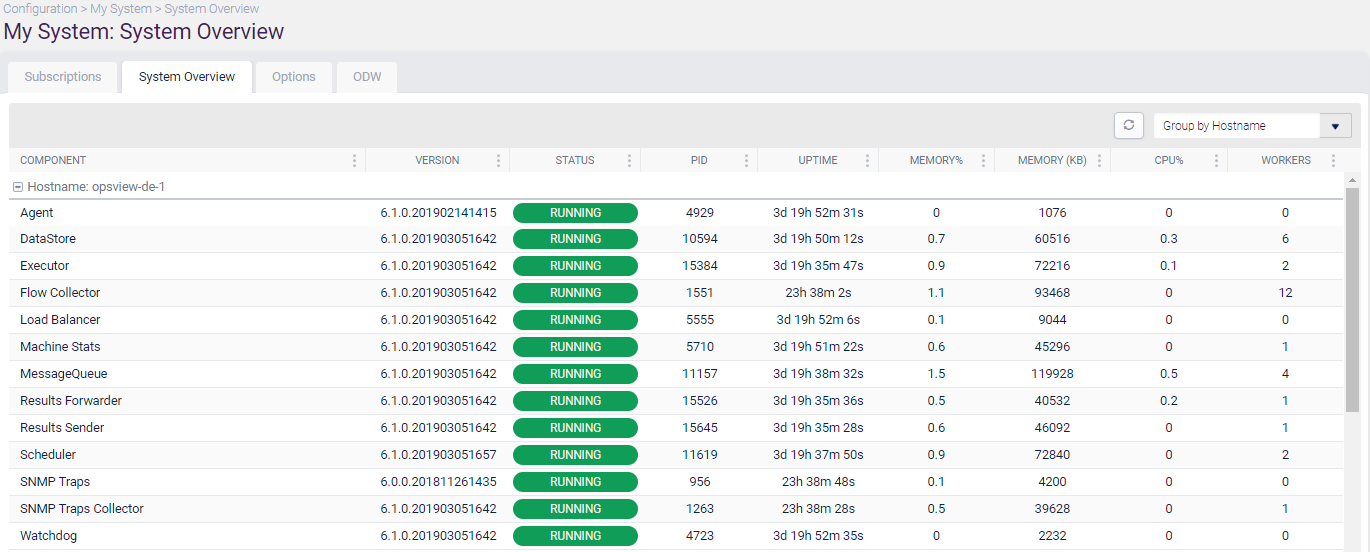Open the VERSION column menu dots

498,160
